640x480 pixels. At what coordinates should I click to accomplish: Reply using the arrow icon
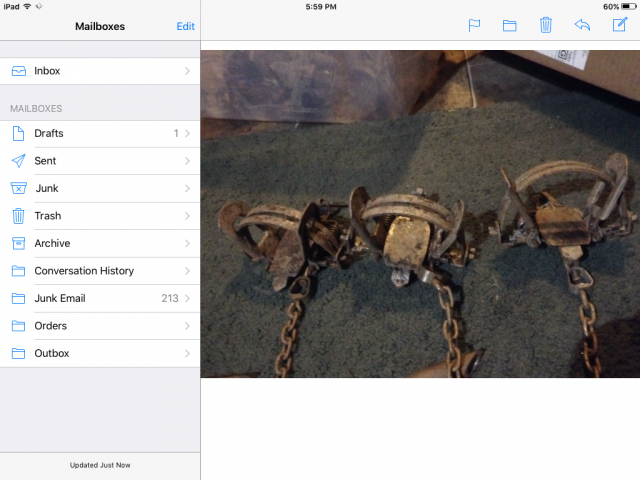click(x=582, y=25)
